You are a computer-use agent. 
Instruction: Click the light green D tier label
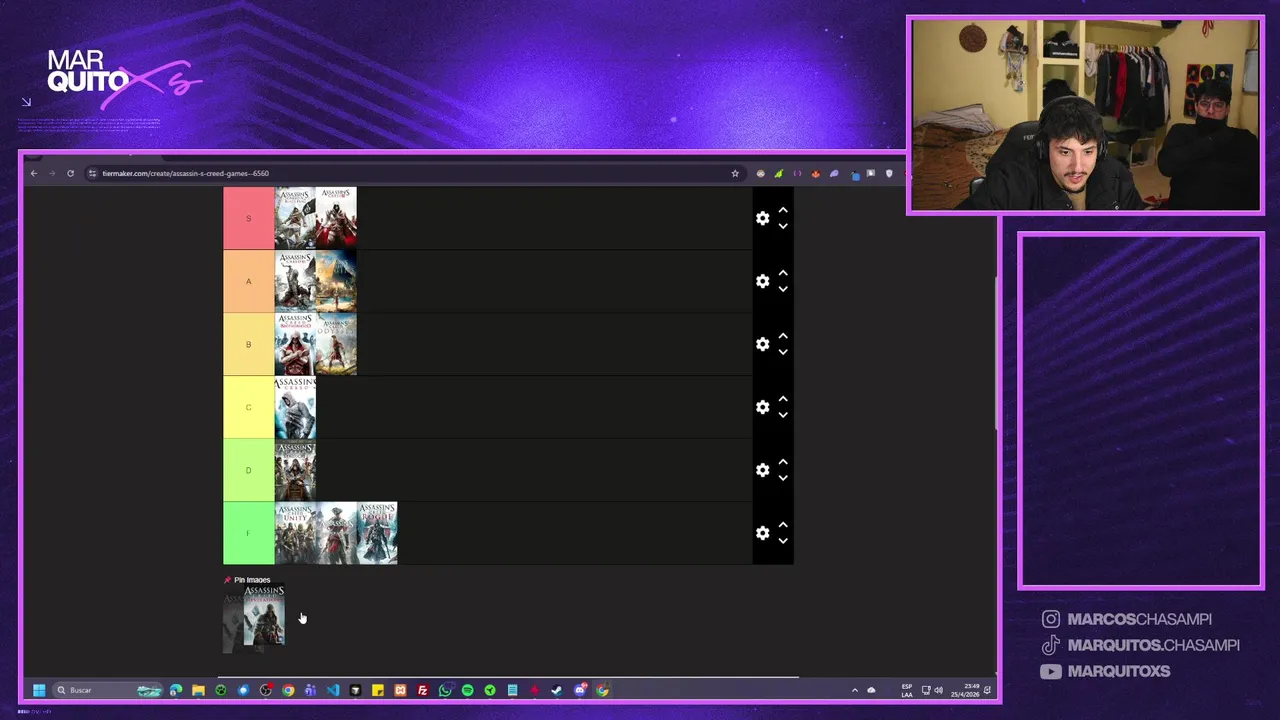pos(248,470)
